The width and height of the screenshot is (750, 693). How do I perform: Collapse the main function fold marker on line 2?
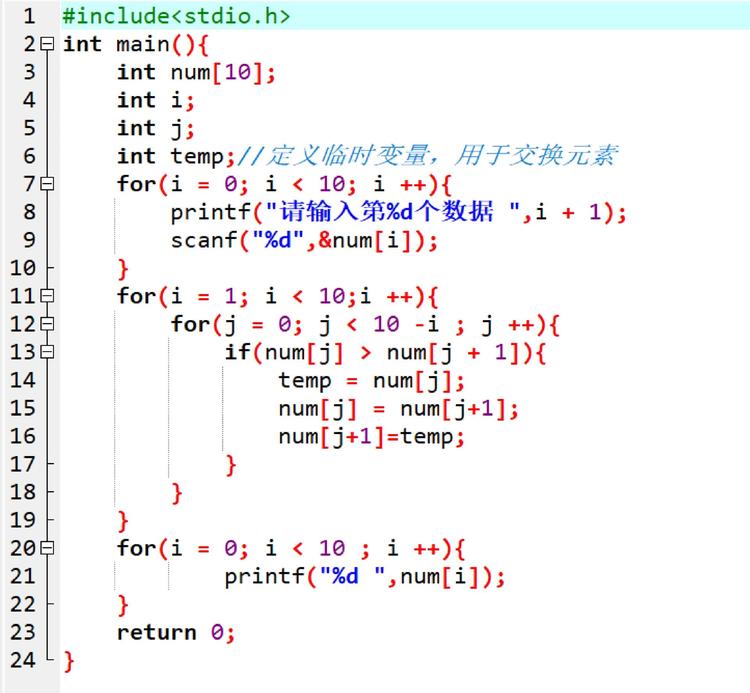(x=47, y=44)
